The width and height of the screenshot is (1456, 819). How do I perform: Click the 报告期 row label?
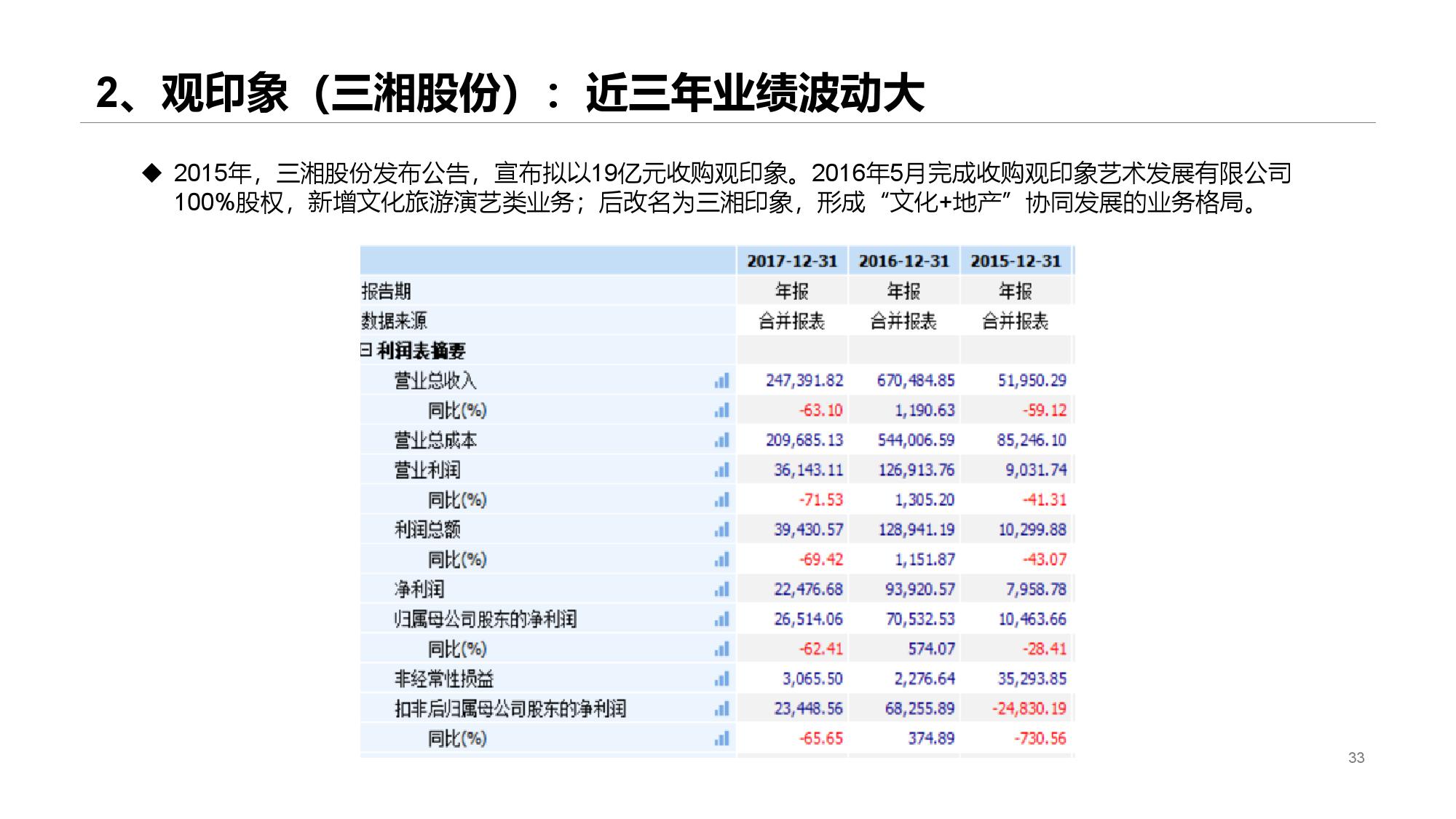pyautogui.click(x=387, y=291)
